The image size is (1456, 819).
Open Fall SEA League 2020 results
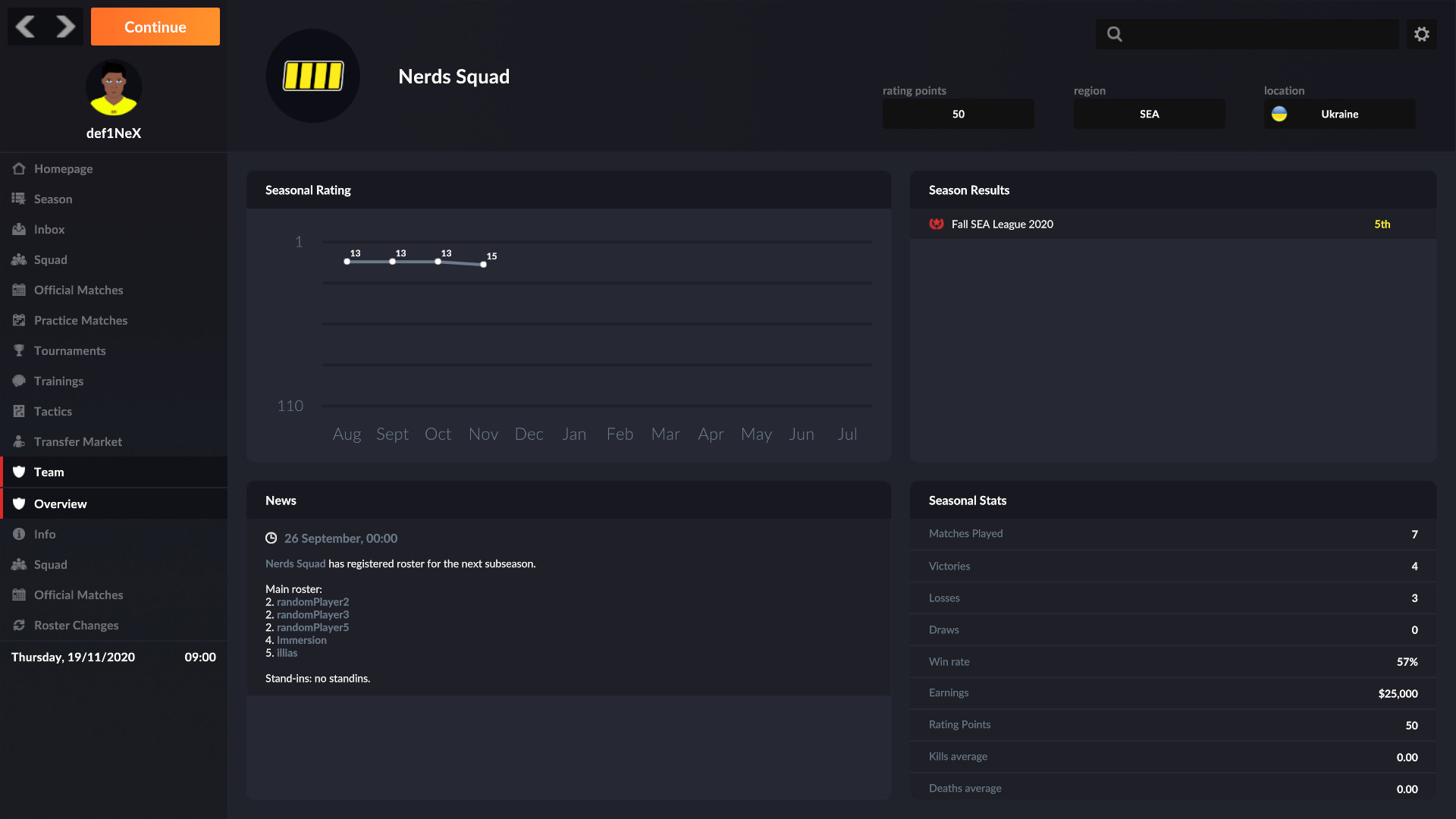click(1002, 224)
